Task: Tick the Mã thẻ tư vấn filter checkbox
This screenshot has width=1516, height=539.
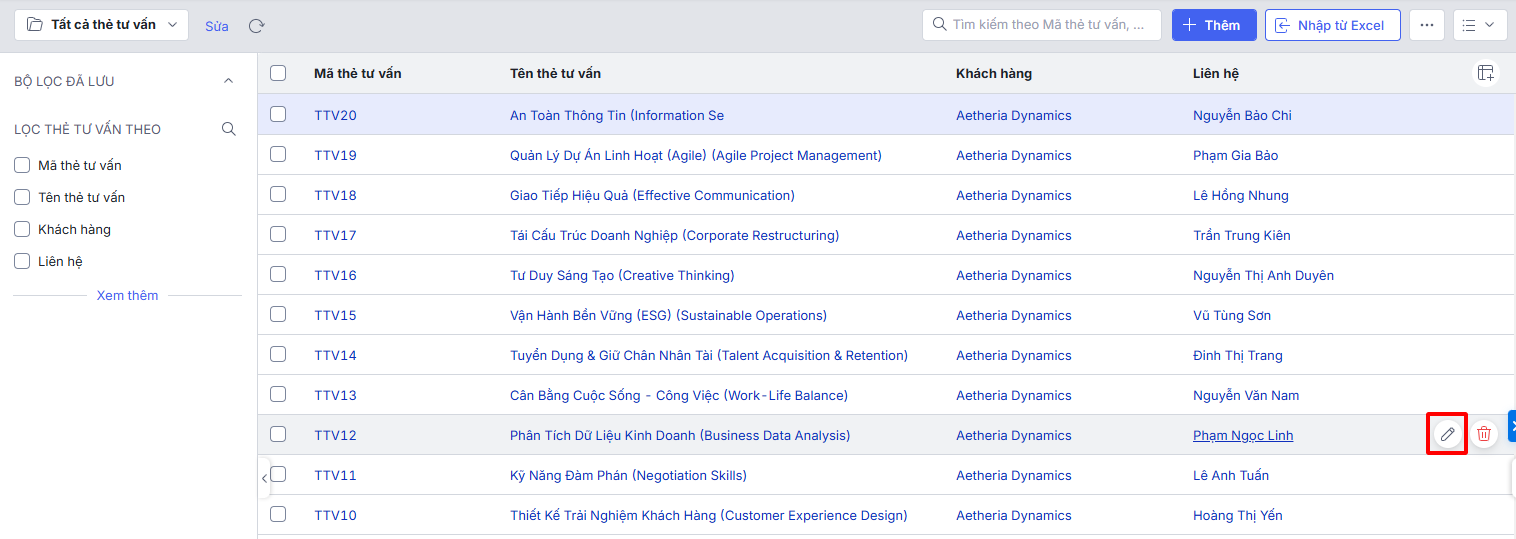Action: [x=22, y=165]
